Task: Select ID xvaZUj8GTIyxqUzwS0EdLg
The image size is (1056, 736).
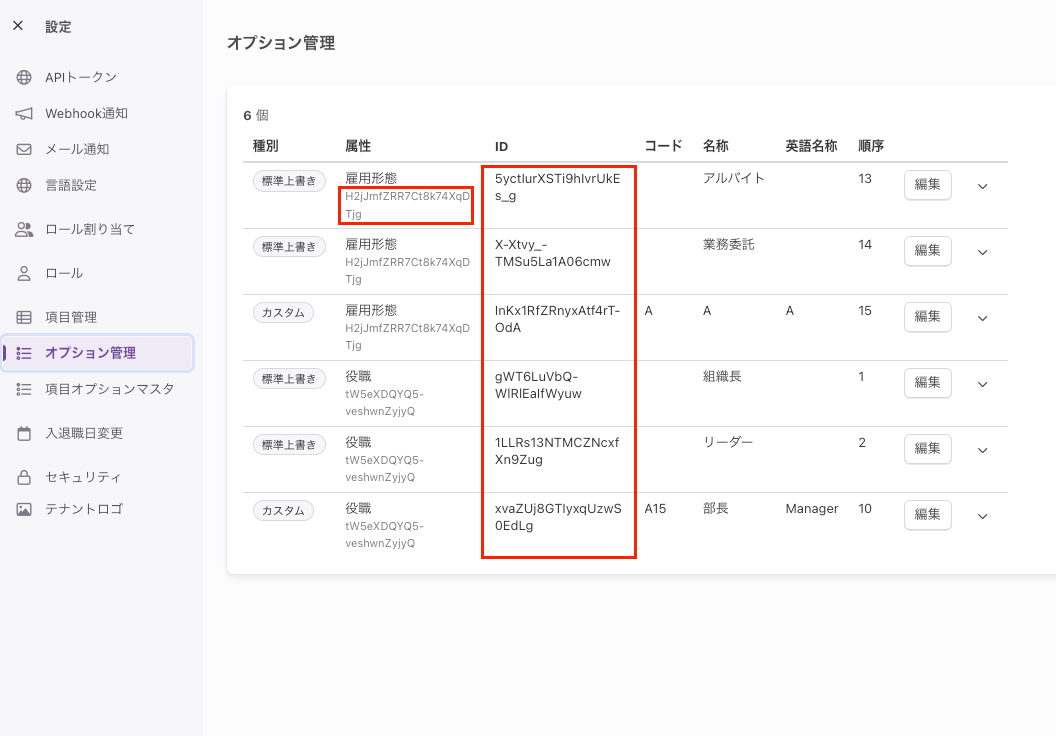Action: (x=558, y=517)
